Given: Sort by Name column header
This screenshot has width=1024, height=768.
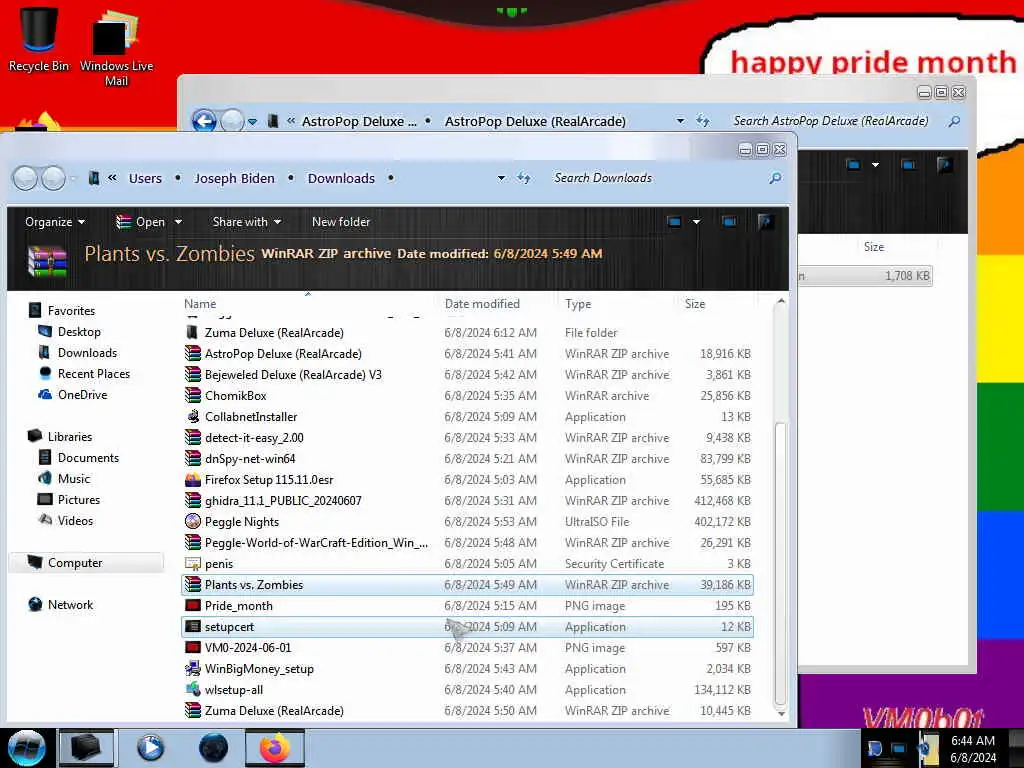Looking at the screenshot, I should point(200,304).
